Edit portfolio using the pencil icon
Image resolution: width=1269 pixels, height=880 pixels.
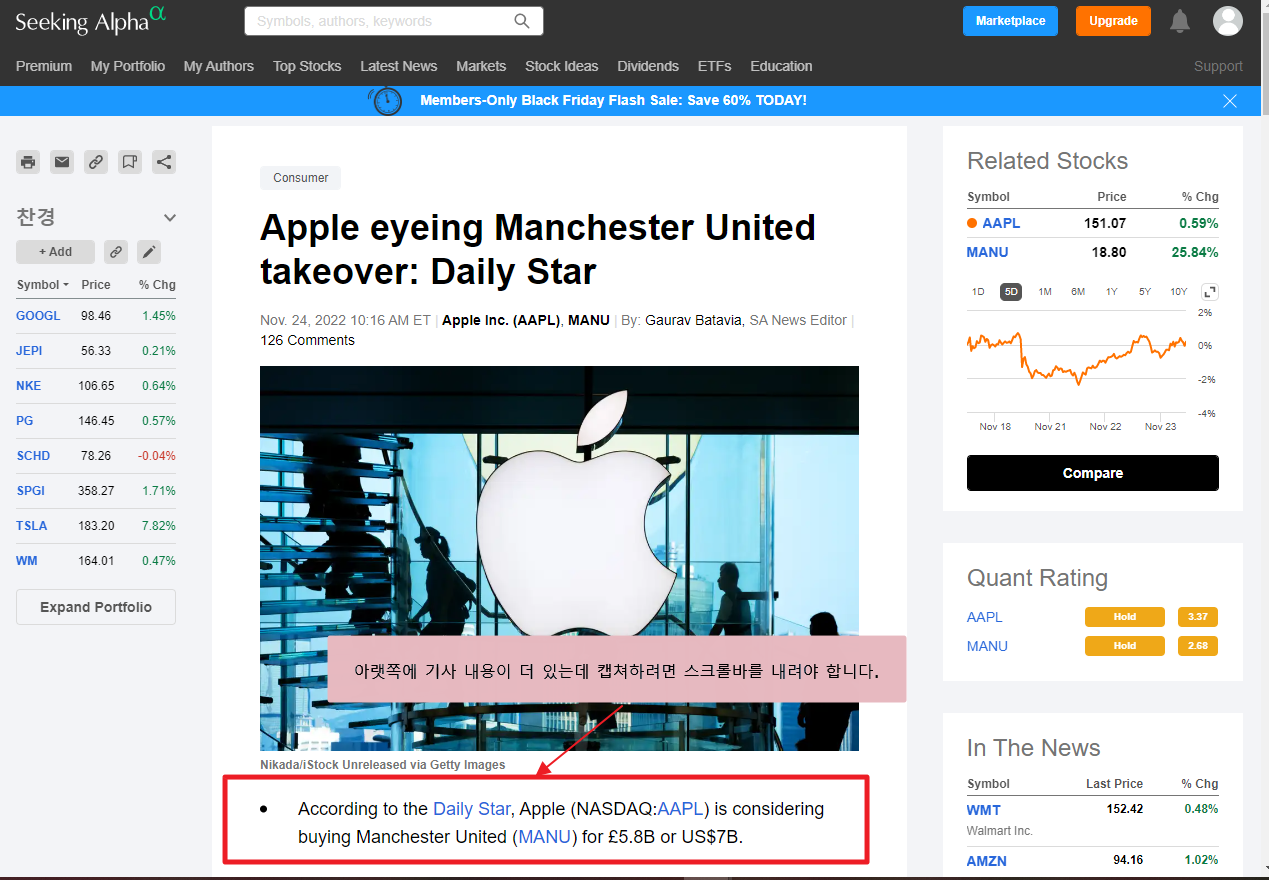[149, 252]
